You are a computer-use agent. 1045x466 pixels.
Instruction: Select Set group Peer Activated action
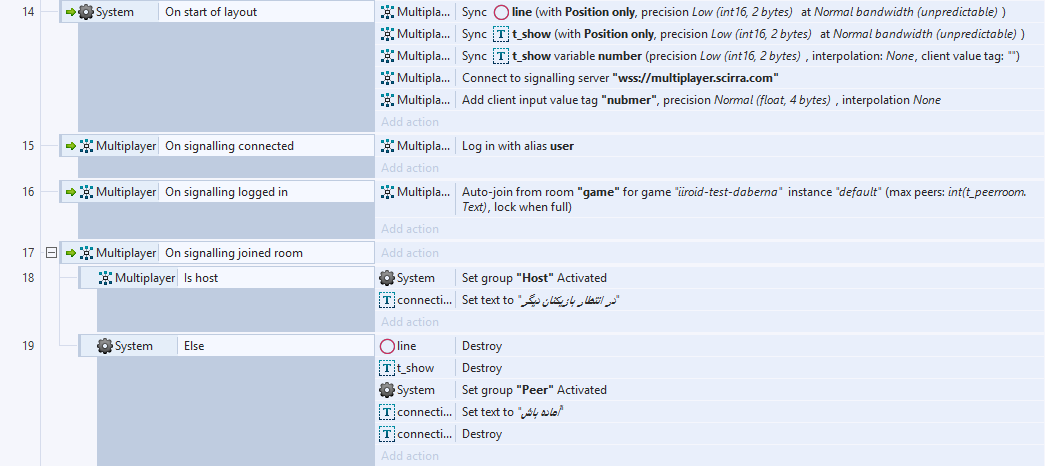534,390
